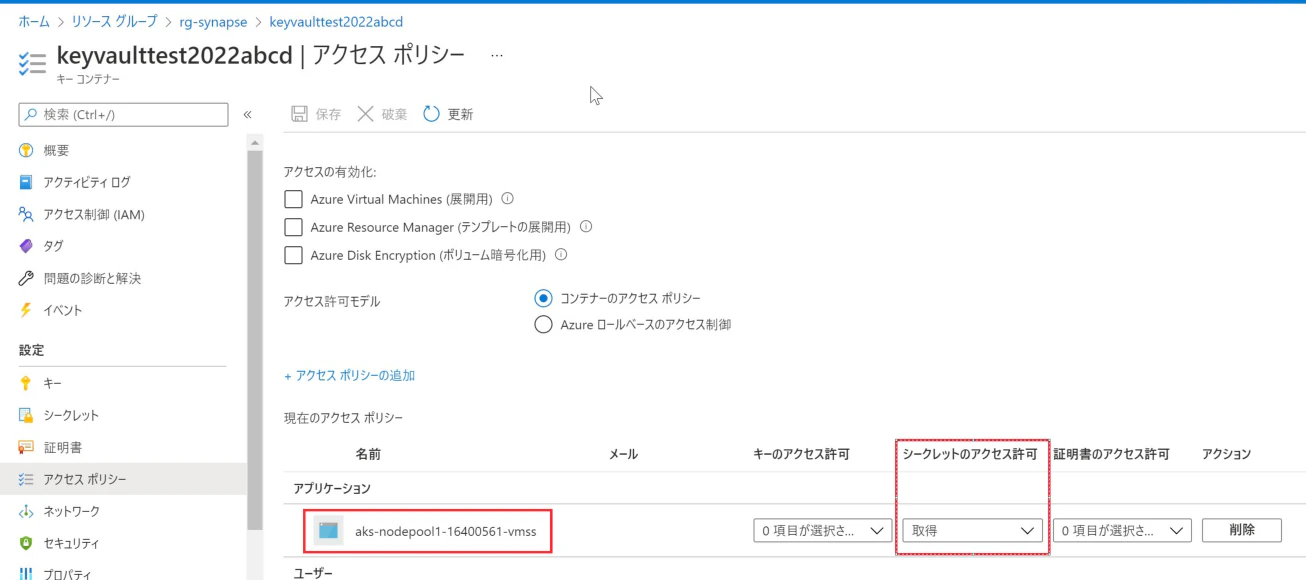
Task: Click keyvaulttest2022abcd breadcrumb link
Action: point(336,21)
